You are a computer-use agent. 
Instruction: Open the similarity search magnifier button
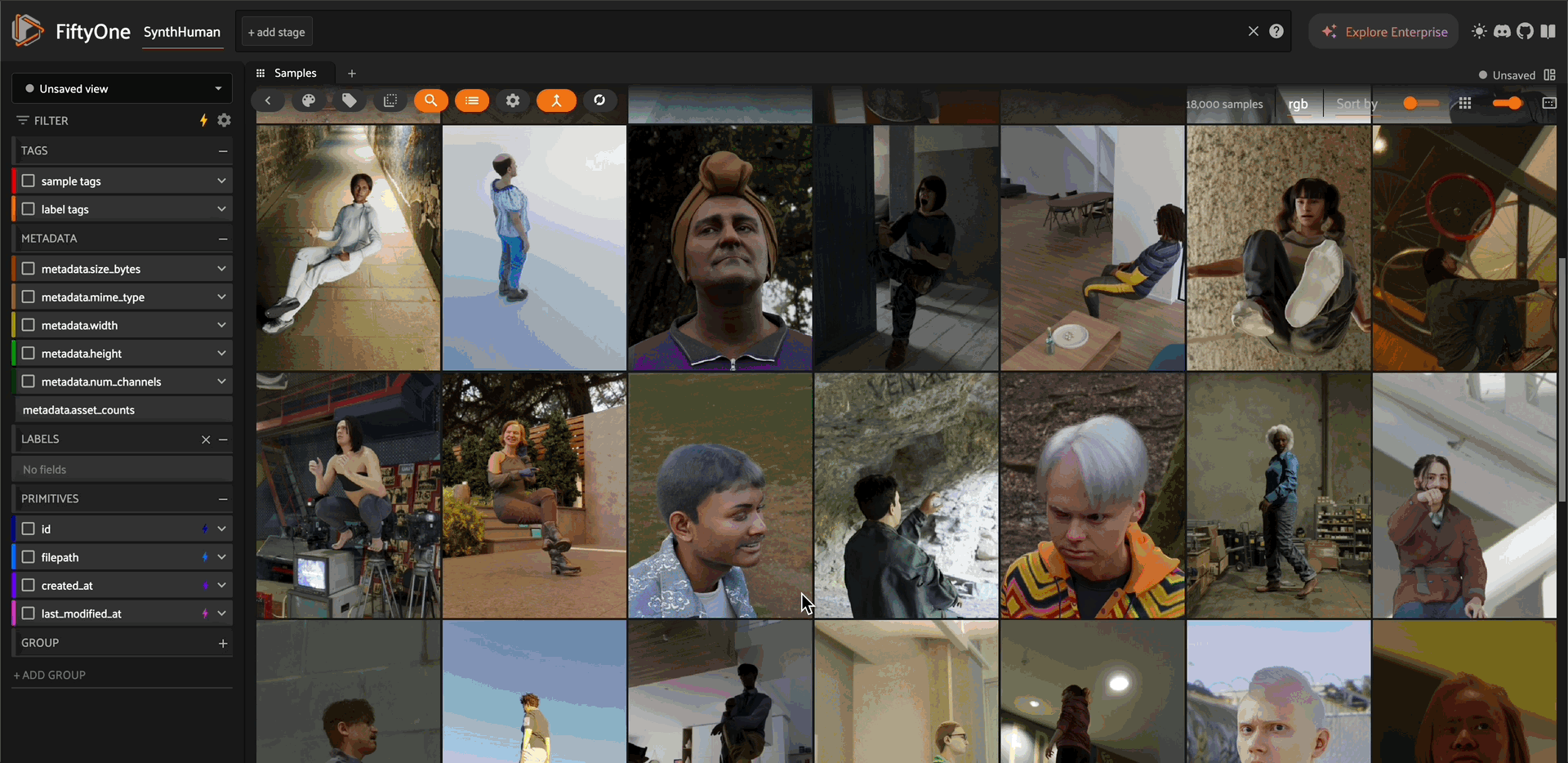430,100
